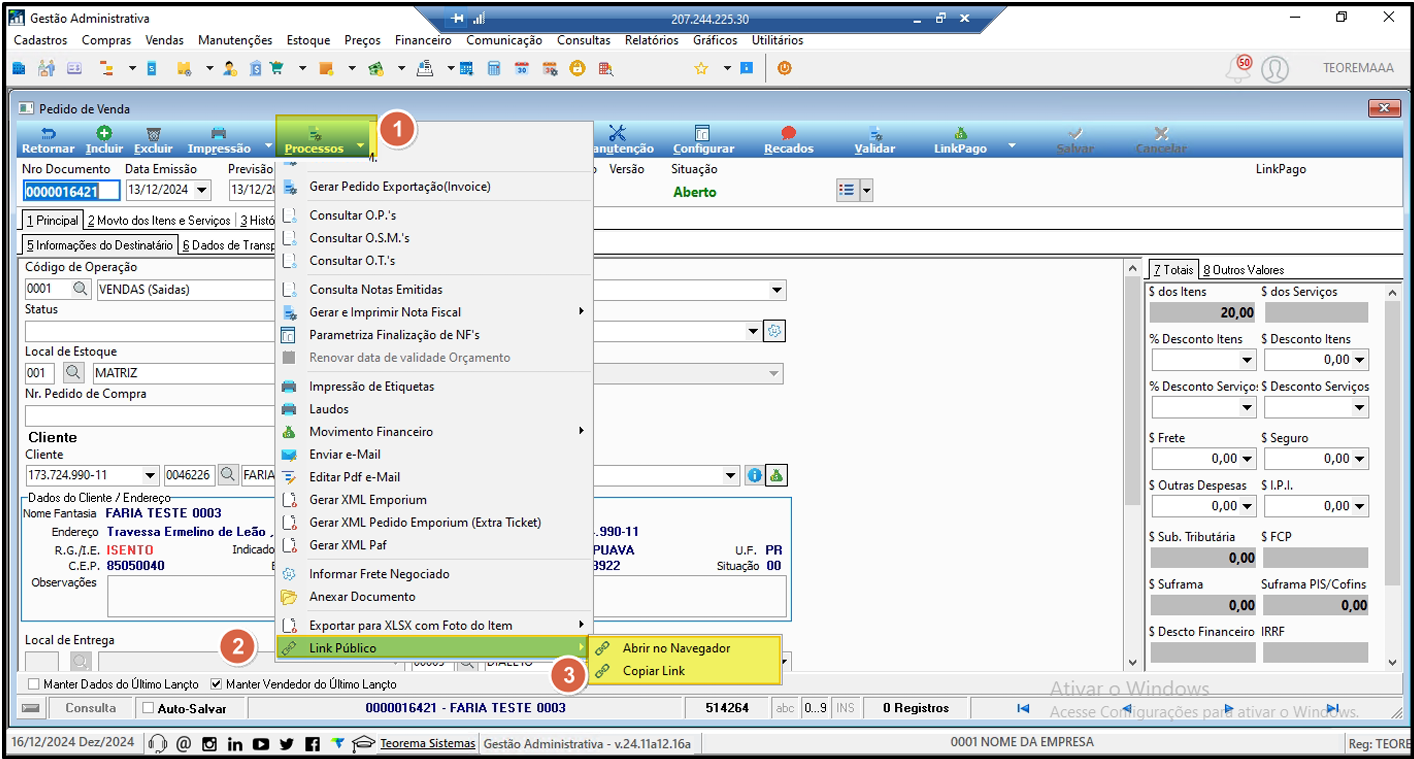Open the $ Seguro value dropdown
The width and height of the screenshot is (1414, 759).
pyautogui.click(x=1359, y=459)
